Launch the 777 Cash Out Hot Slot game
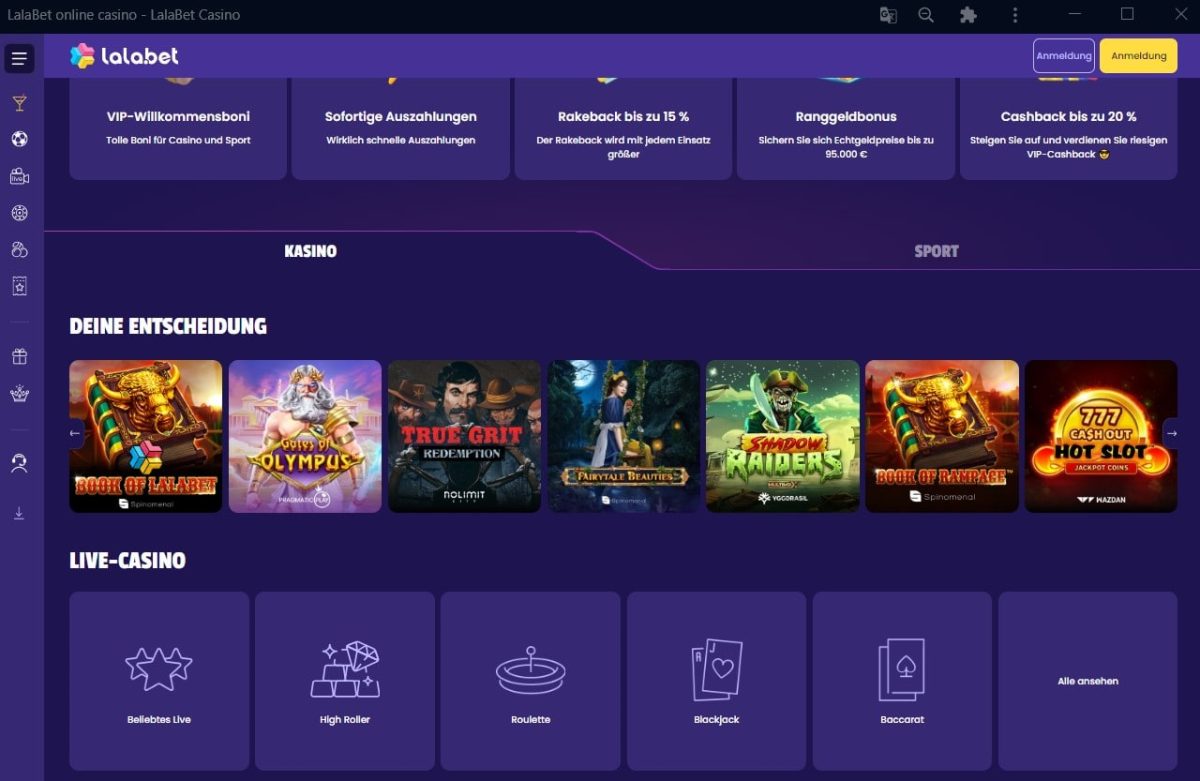 [x=1101, y=436]
